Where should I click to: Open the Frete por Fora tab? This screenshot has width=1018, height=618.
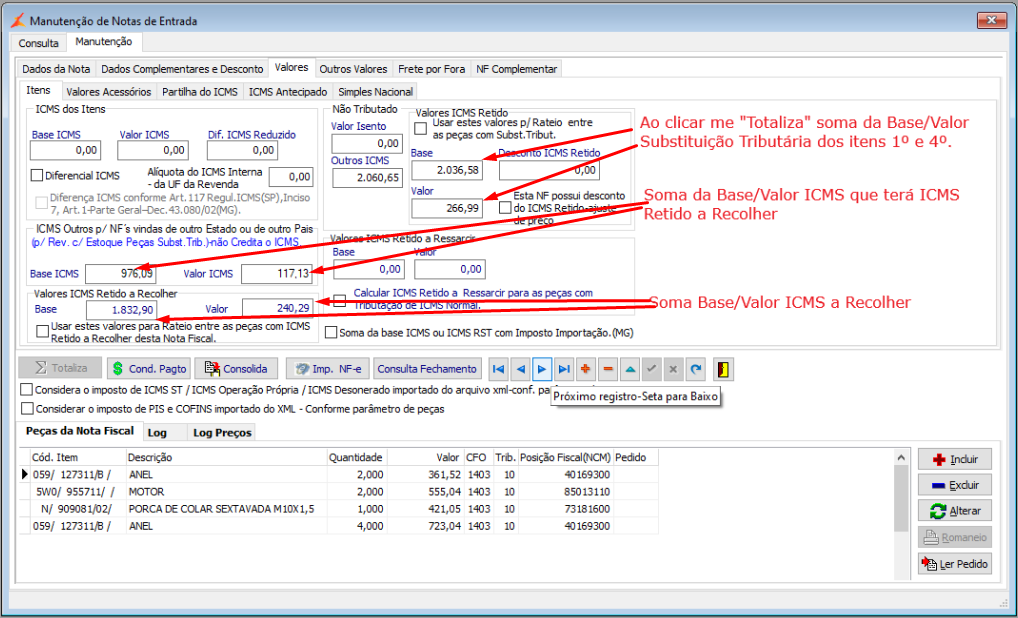pyautogui.click(x=432, y=69)
